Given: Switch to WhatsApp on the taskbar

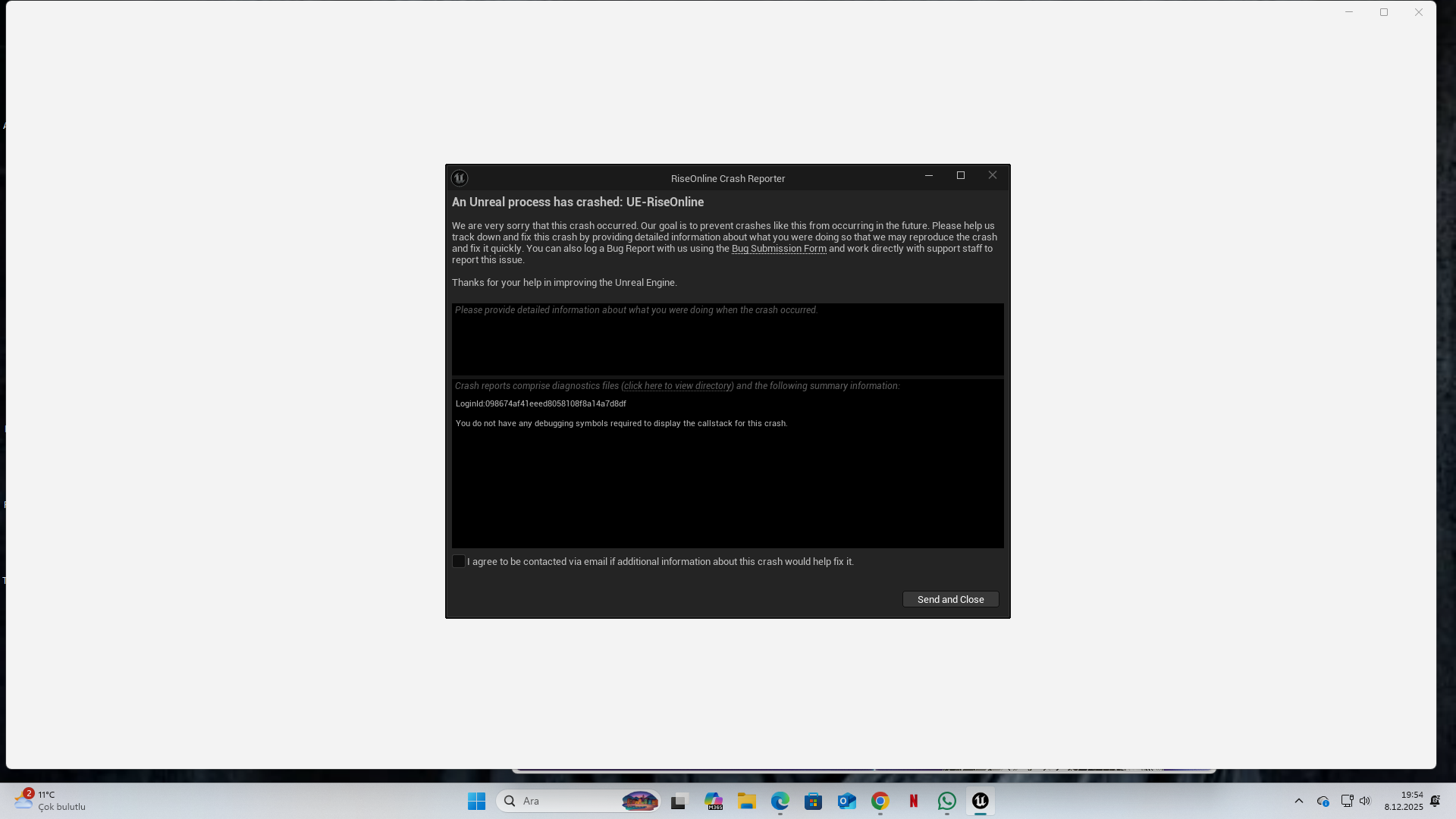Looking at the screenshot, I should (947, 801).
